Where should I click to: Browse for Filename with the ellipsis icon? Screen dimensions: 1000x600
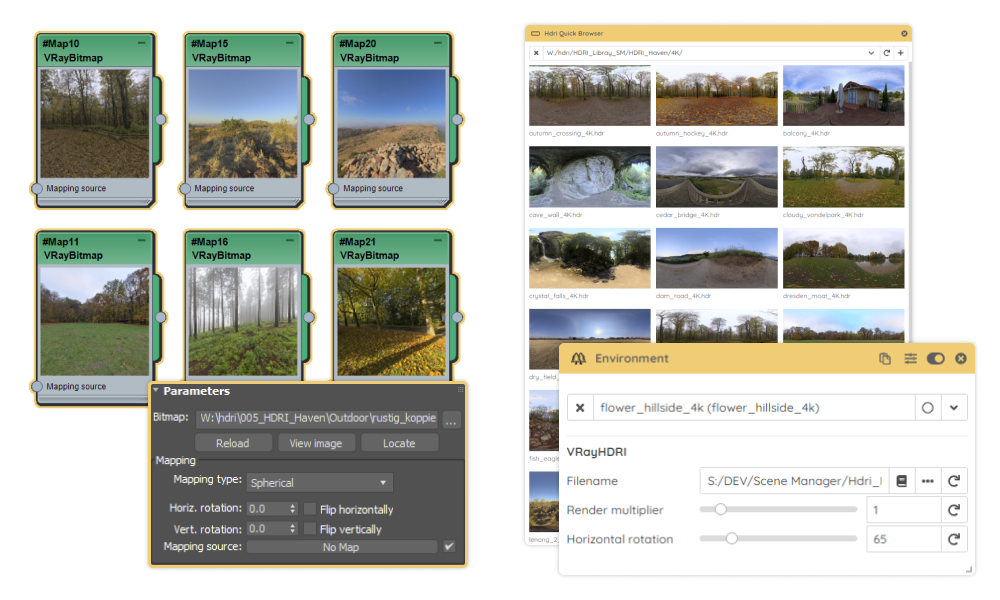click(928, 481)
